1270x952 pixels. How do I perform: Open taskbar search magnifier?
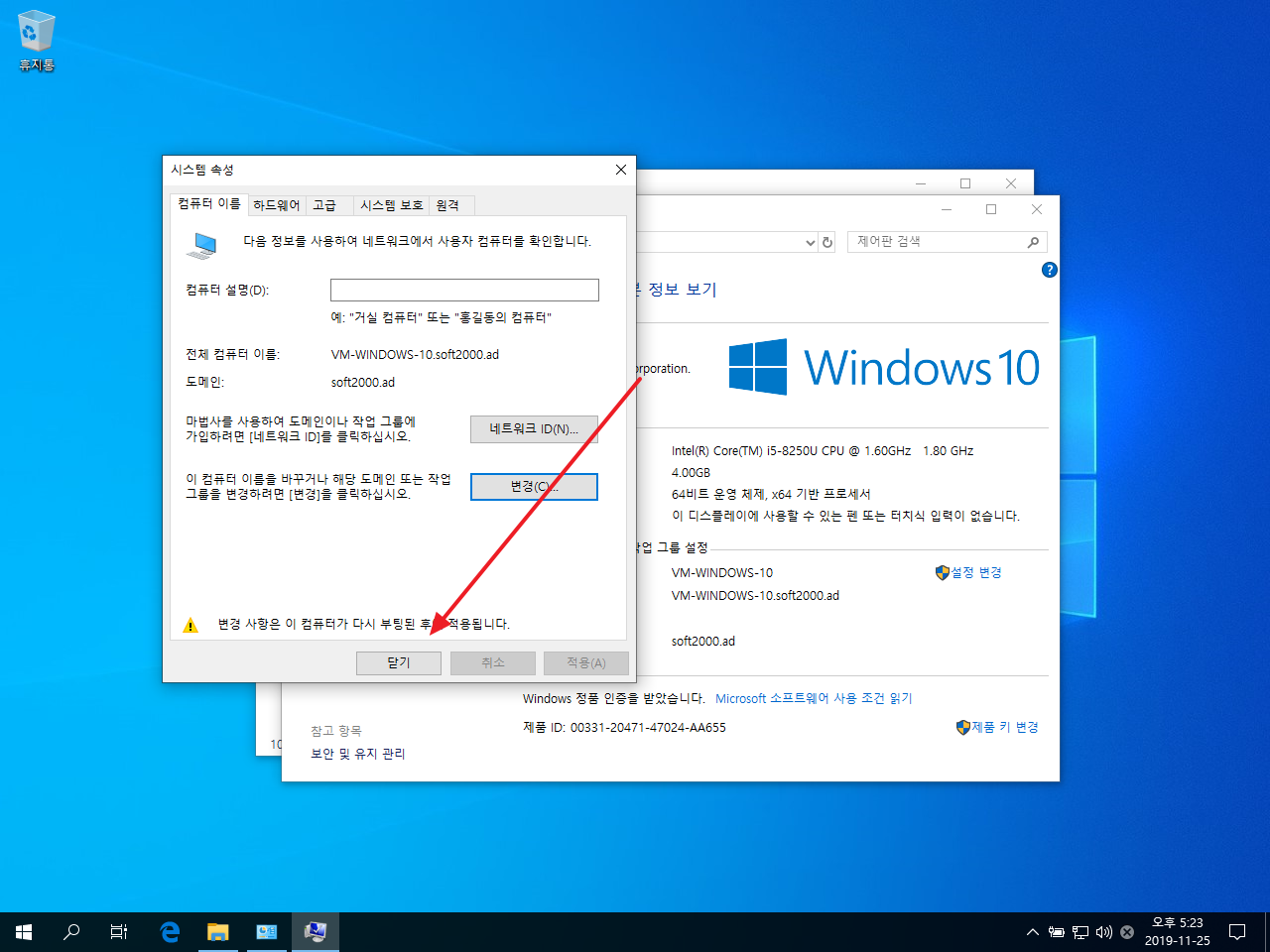(x=71, y=932)
